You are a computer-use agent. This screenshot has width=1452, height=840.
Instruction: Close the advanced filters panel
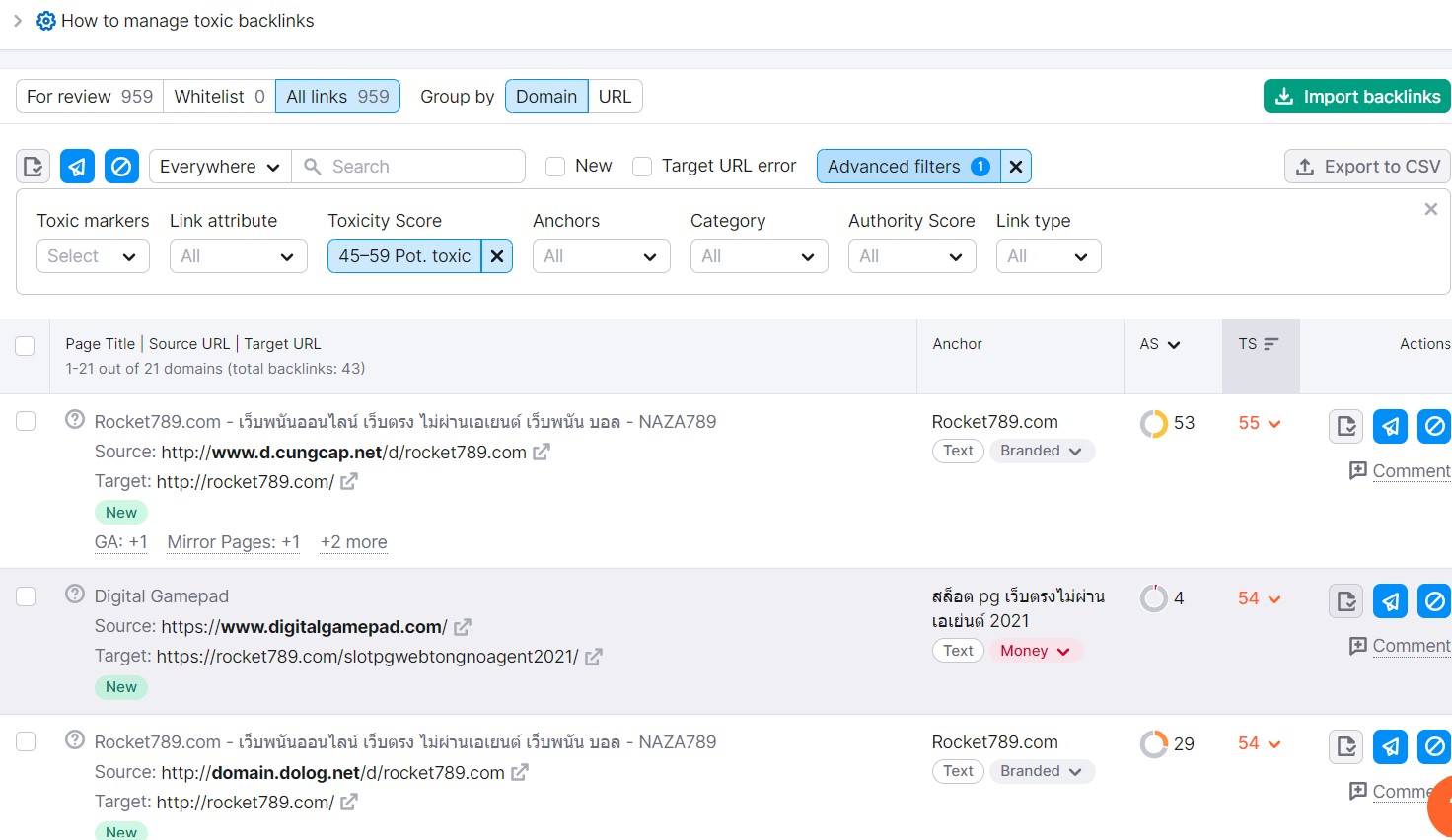pos(1431,209)
